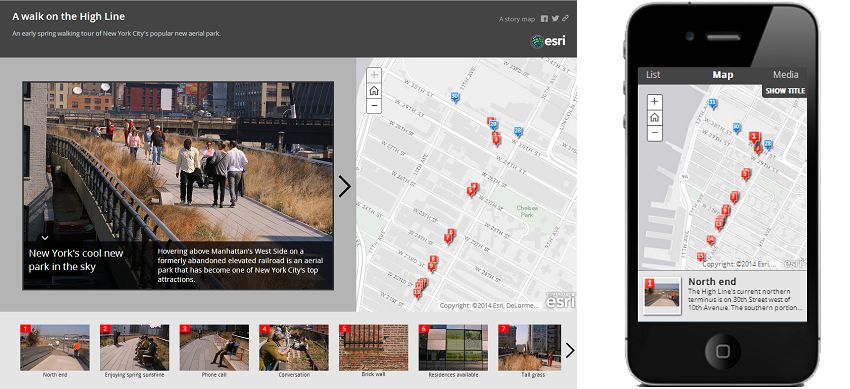Click the home button on phone map
Viewport: 850px width, 389px height.
tap(655, 117)
